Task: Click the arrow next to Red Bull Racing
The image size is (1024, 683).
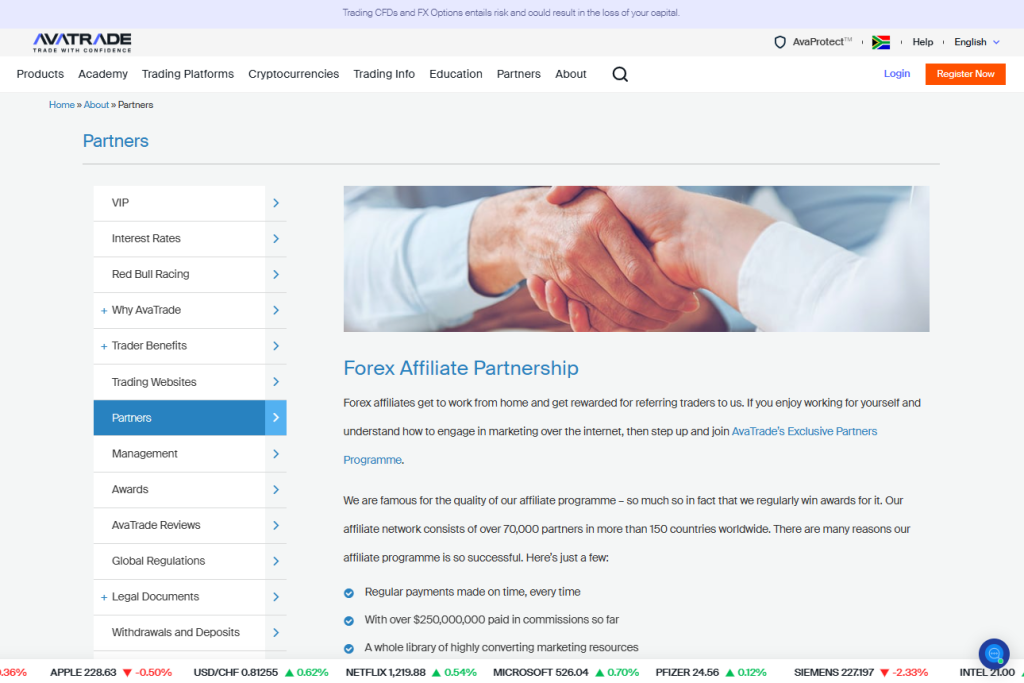Action: coord(276,274)
